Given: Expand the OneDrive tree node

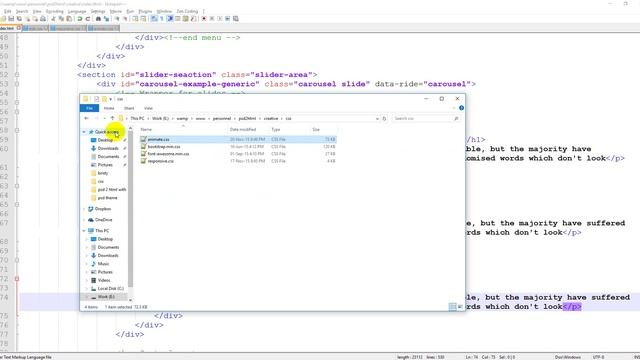Looking at the screenshot, I should 84,220.
